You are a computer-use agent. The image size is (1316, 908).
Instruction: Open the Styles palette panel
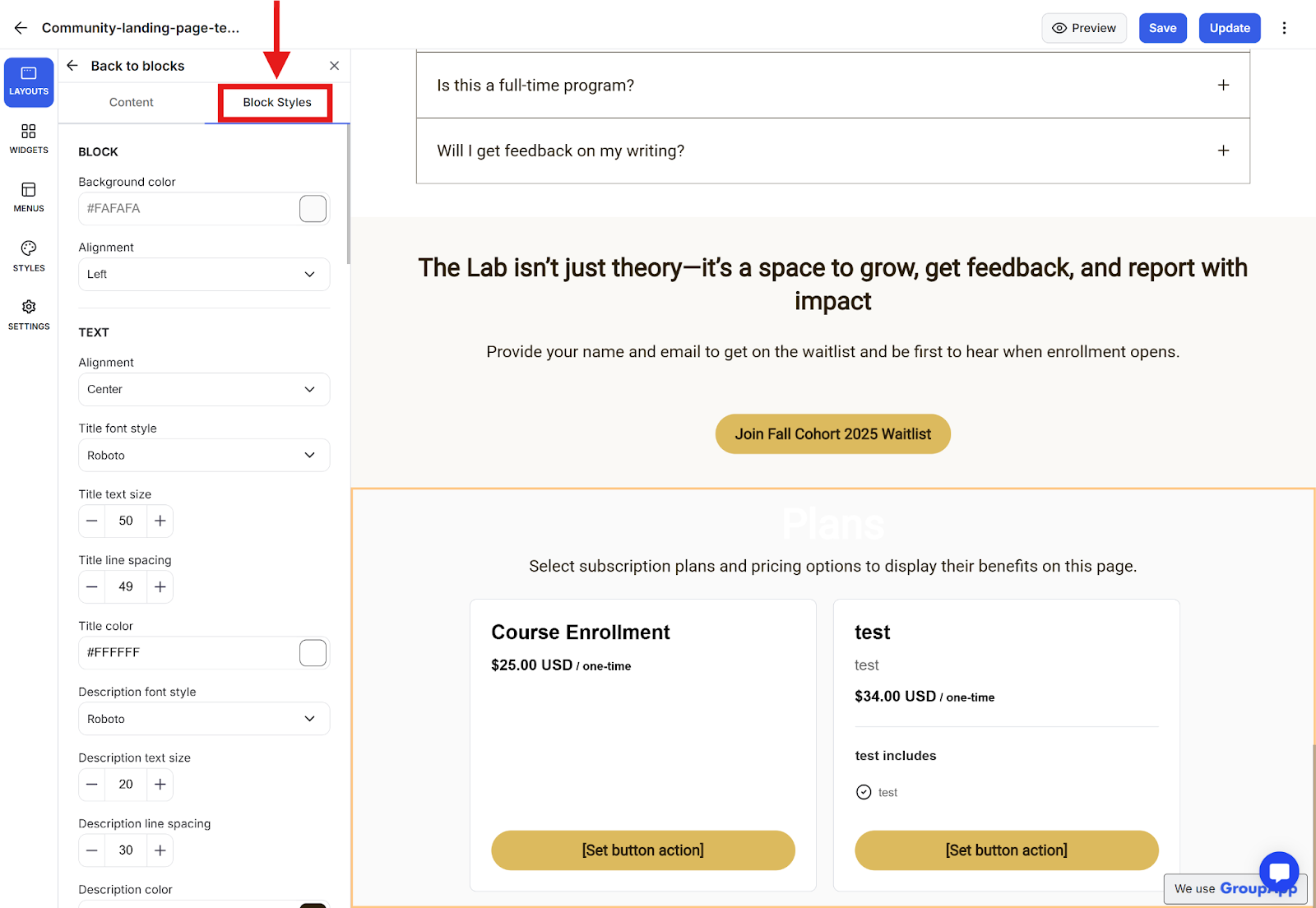tap(29, 256)
